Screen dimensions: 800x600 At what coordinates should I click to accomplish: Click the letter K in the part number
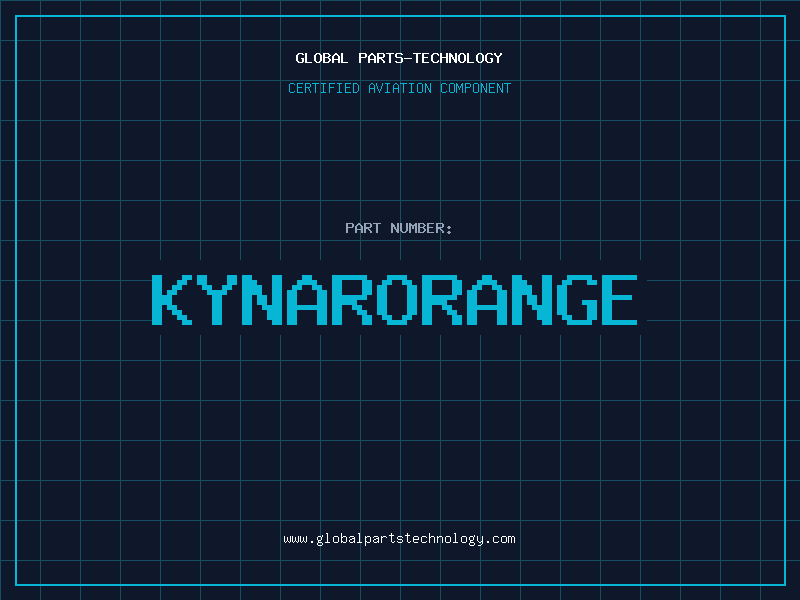click(x=171, y=299)
